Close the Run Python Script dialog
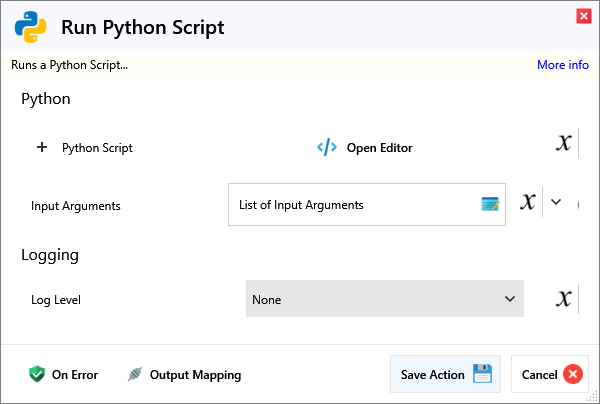 (x=583, y=16)
